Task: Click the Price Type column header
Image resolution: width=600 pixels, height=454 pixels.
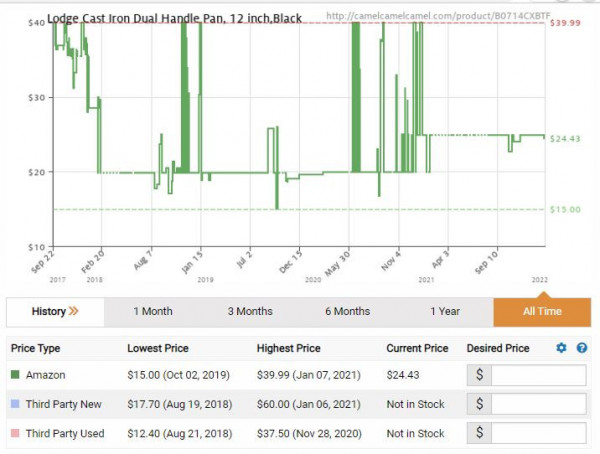Action: point(36,348)
